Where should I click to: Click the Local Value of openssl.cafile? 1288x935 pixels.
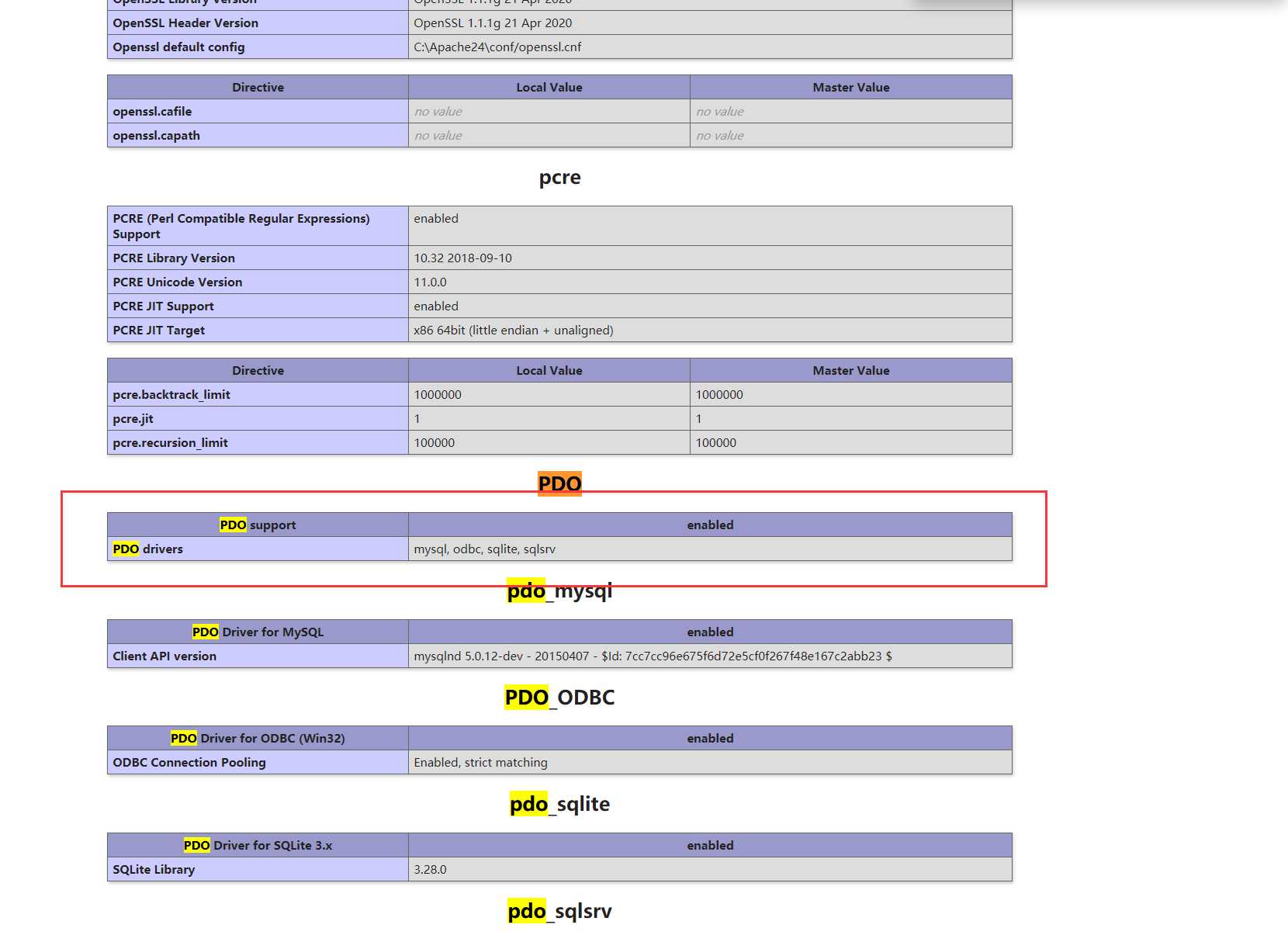[438, 112]
